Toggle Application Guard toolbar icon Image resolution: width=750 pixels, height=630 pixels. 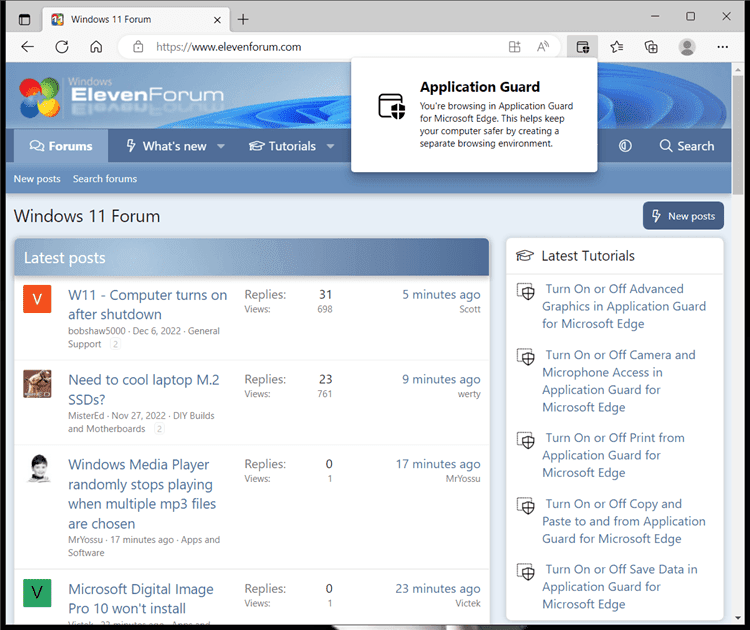pos(583,47)
